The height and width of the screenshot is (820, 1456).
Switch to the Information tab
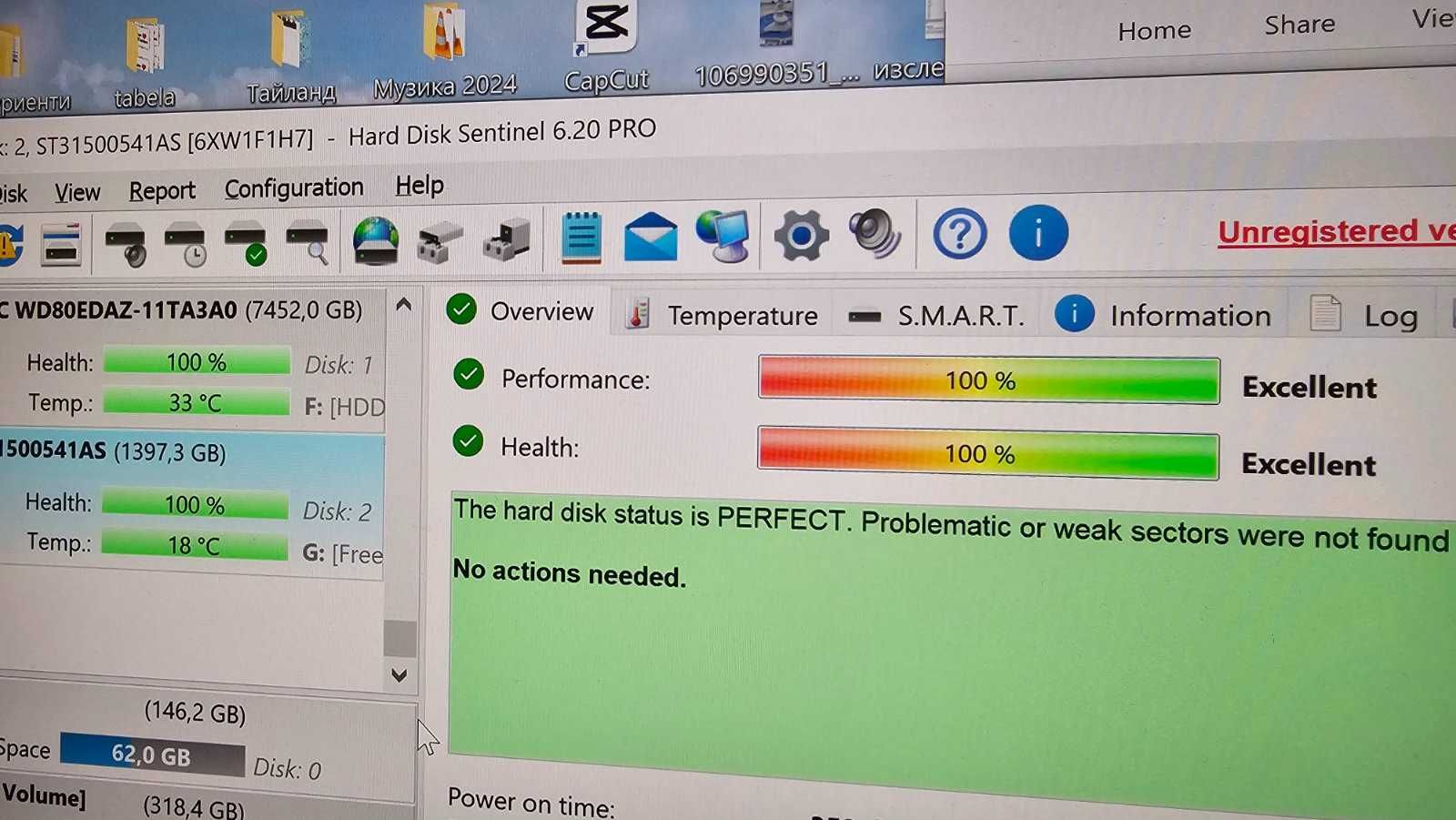(1163, 315)
